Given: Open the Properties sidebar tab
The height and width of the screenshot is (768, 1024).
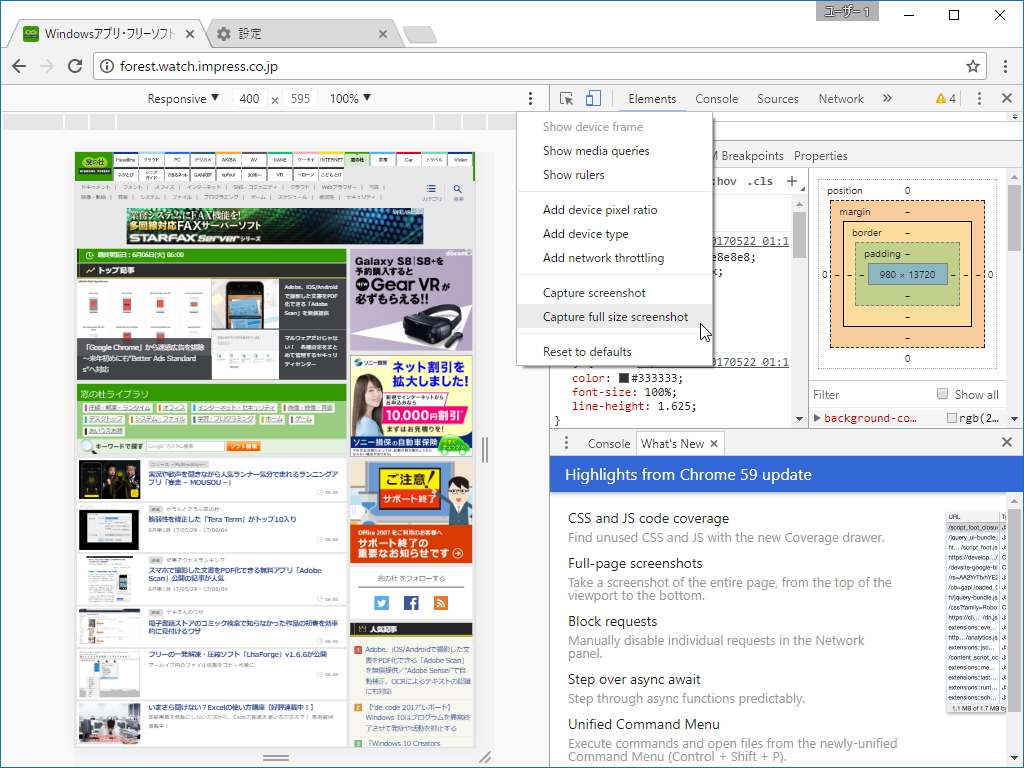Looking at the screenshot, I should (821, 156).
